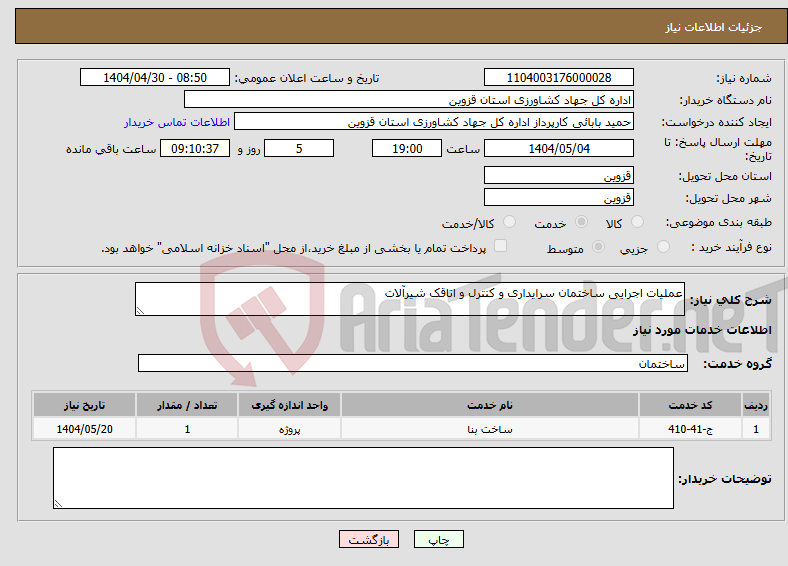Click the ردیف column header
Image resolution: width=788 pixels, height=566 pixels.
coord(756,405)
